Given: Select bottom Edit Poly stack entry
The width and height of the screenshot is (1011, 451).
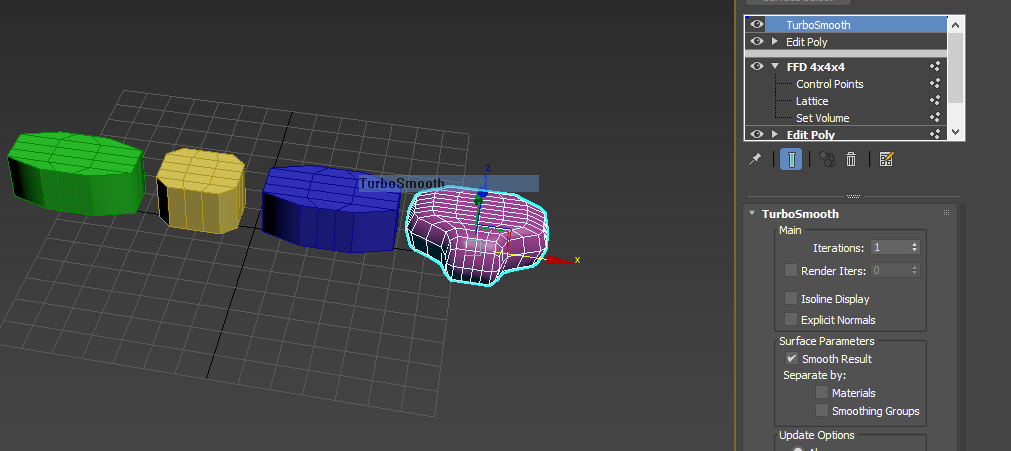Looking at the screenshot, I should pos(811,134).
